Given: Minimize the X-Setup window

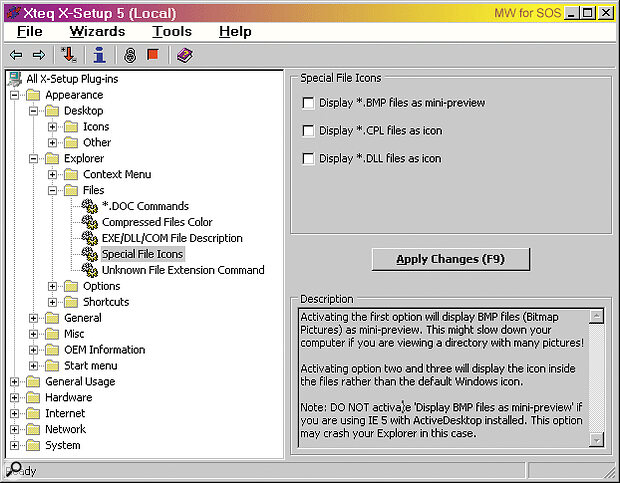Looking at the screenshot, I should point(571,13).
